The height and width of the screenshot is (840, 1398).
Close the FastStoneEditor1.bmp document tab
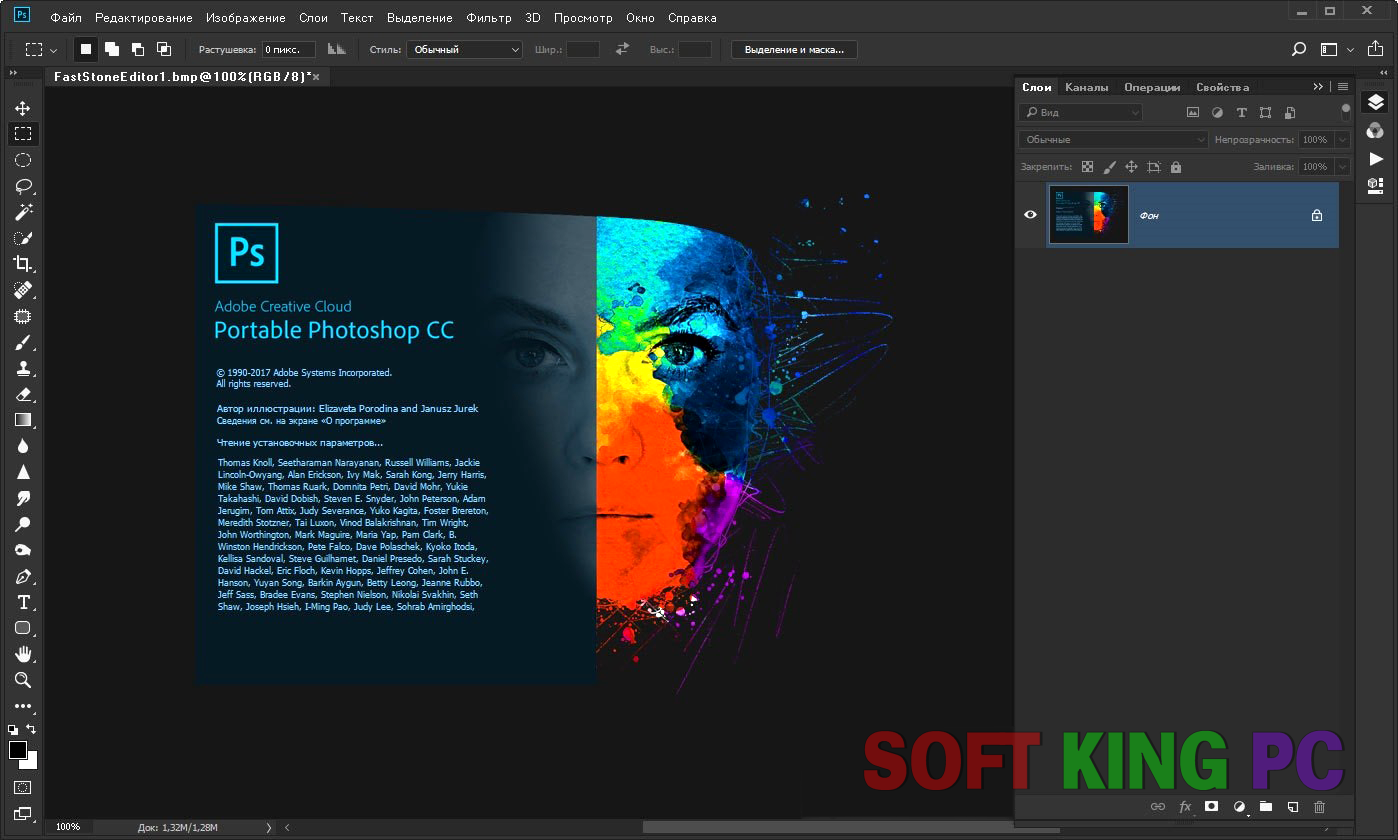pyautogui.click(x=316, y=77)
